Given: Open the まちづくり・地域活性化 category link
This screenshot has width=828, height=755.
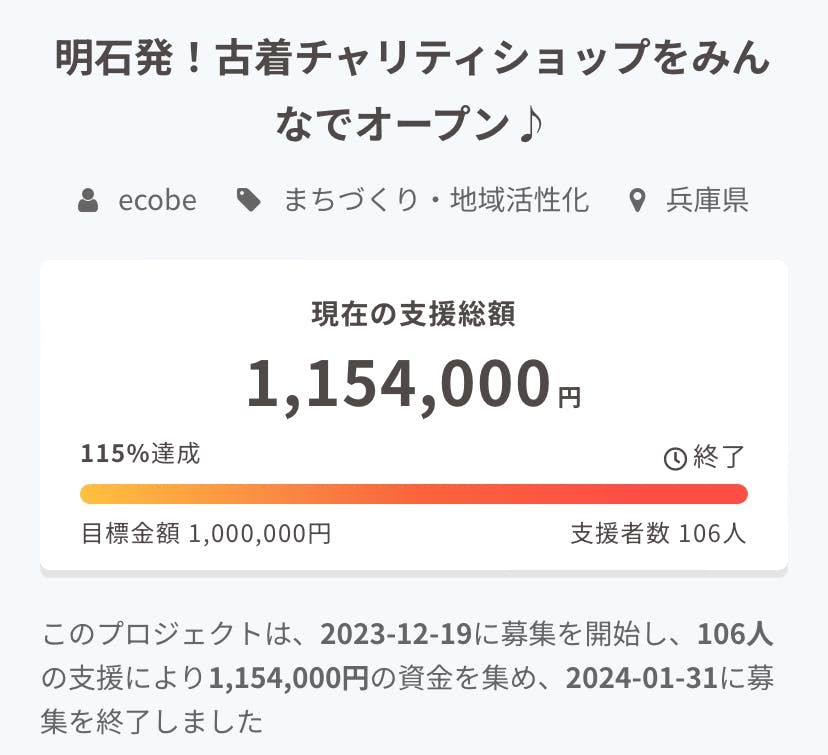Looking at the screenshot, I should click(x=436, y=201).
